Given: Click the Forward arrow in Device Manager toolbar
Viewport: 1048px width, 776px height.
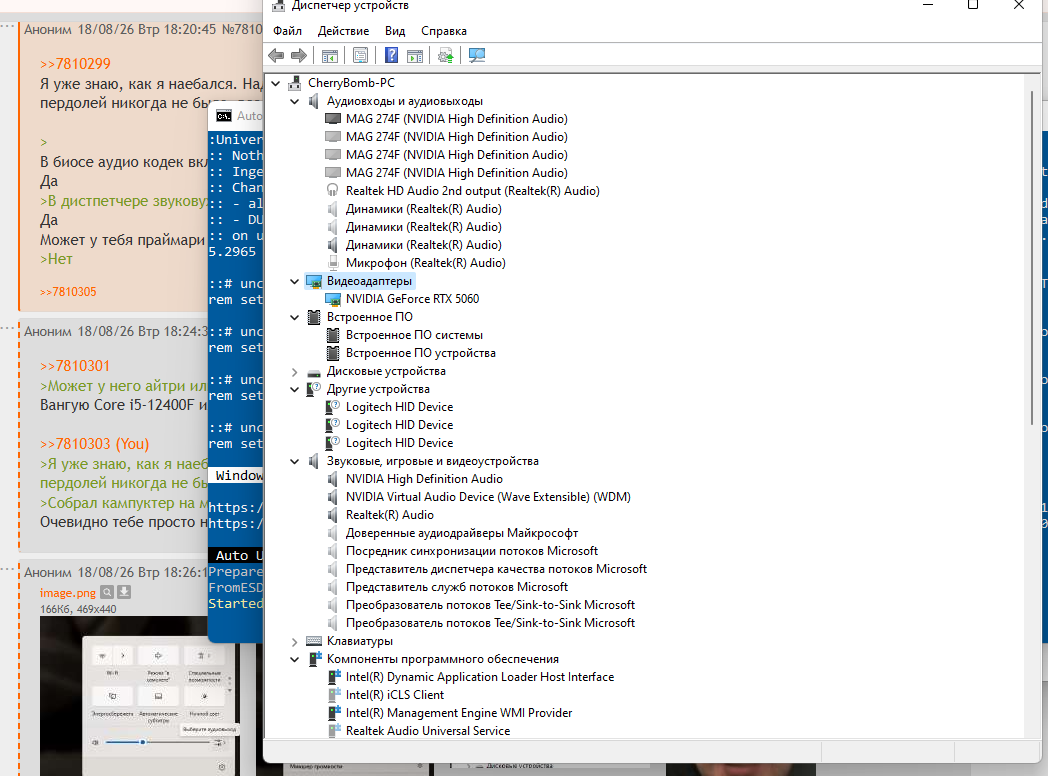Looking at the screenshot, I should (299, 55).
